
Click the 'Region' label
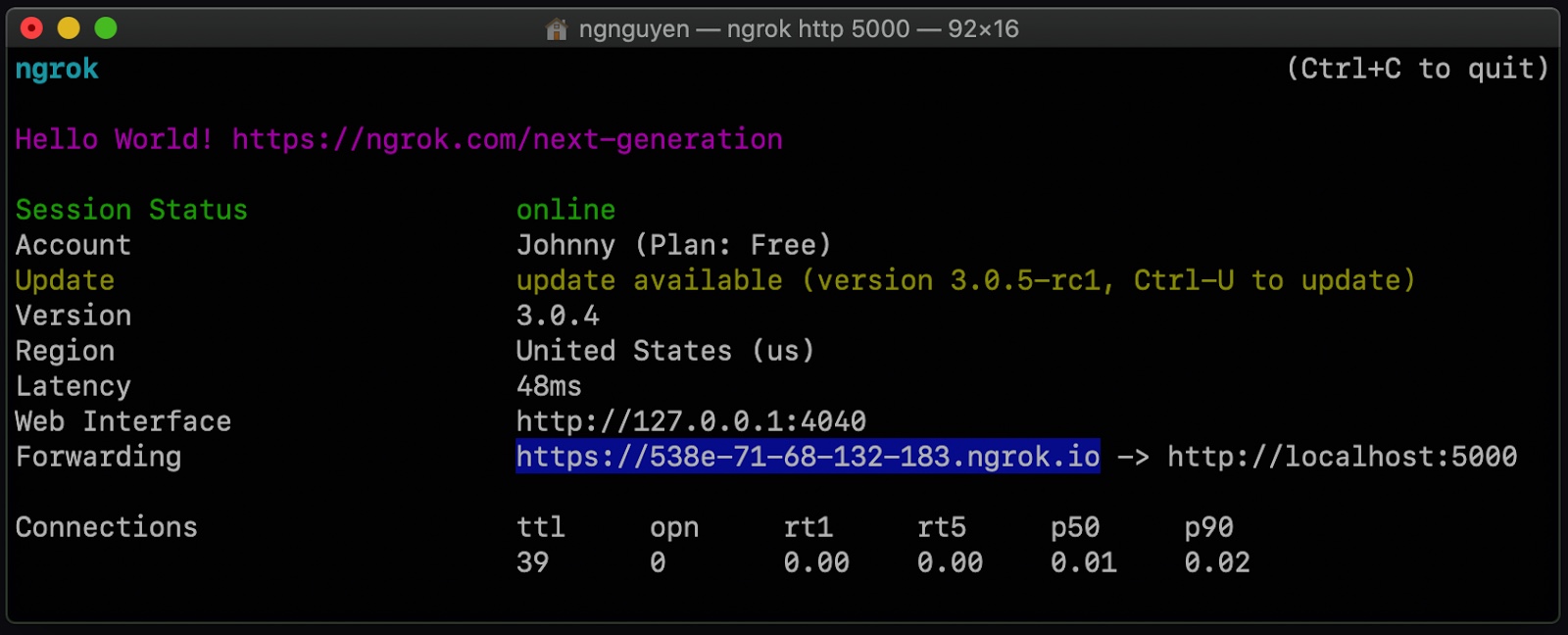[65, 351]
